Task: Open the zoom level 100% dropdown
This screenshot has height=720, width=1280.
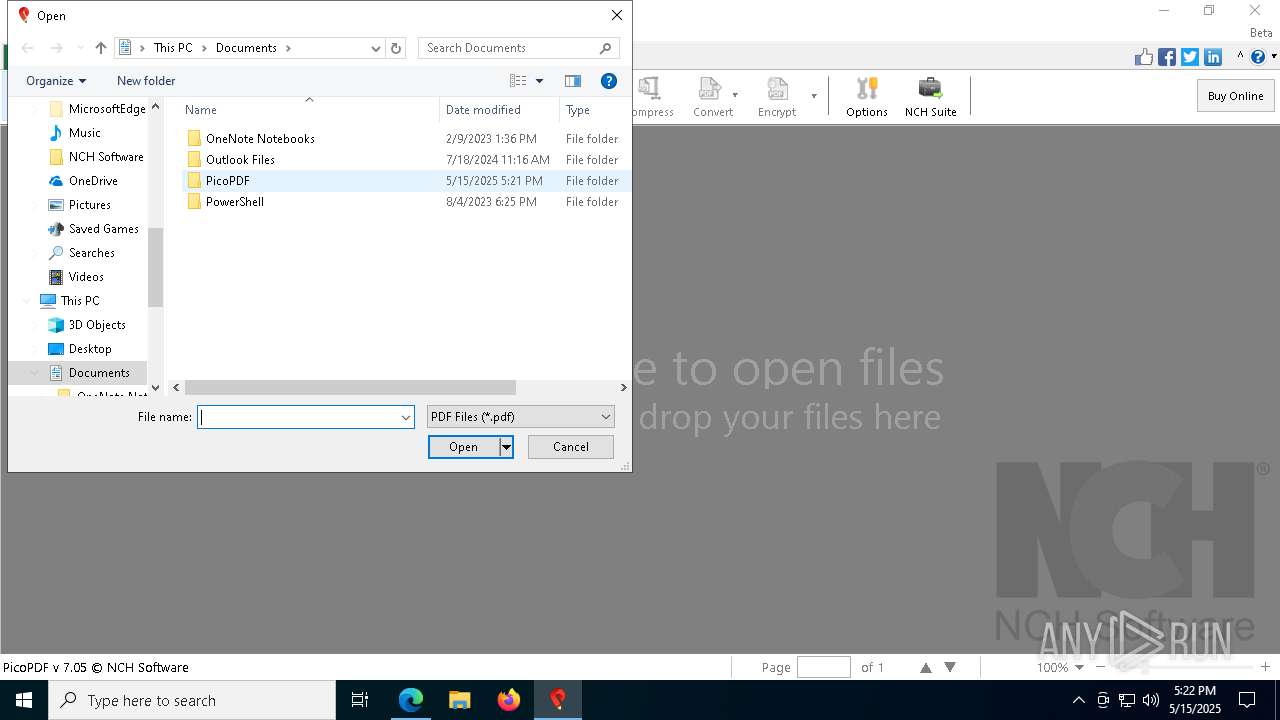Action: click(x=1079, y=667)
